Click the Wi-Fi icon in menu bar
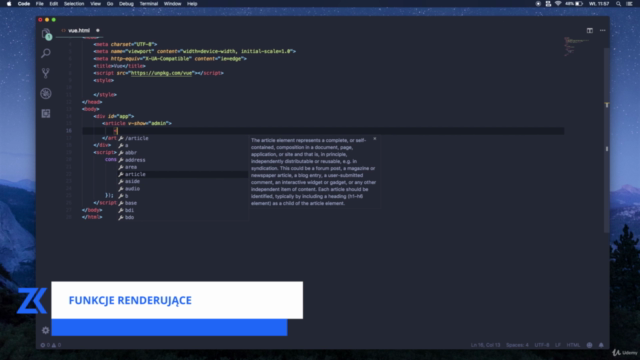This screenshot has width=640, height=360. click(558, 4)
